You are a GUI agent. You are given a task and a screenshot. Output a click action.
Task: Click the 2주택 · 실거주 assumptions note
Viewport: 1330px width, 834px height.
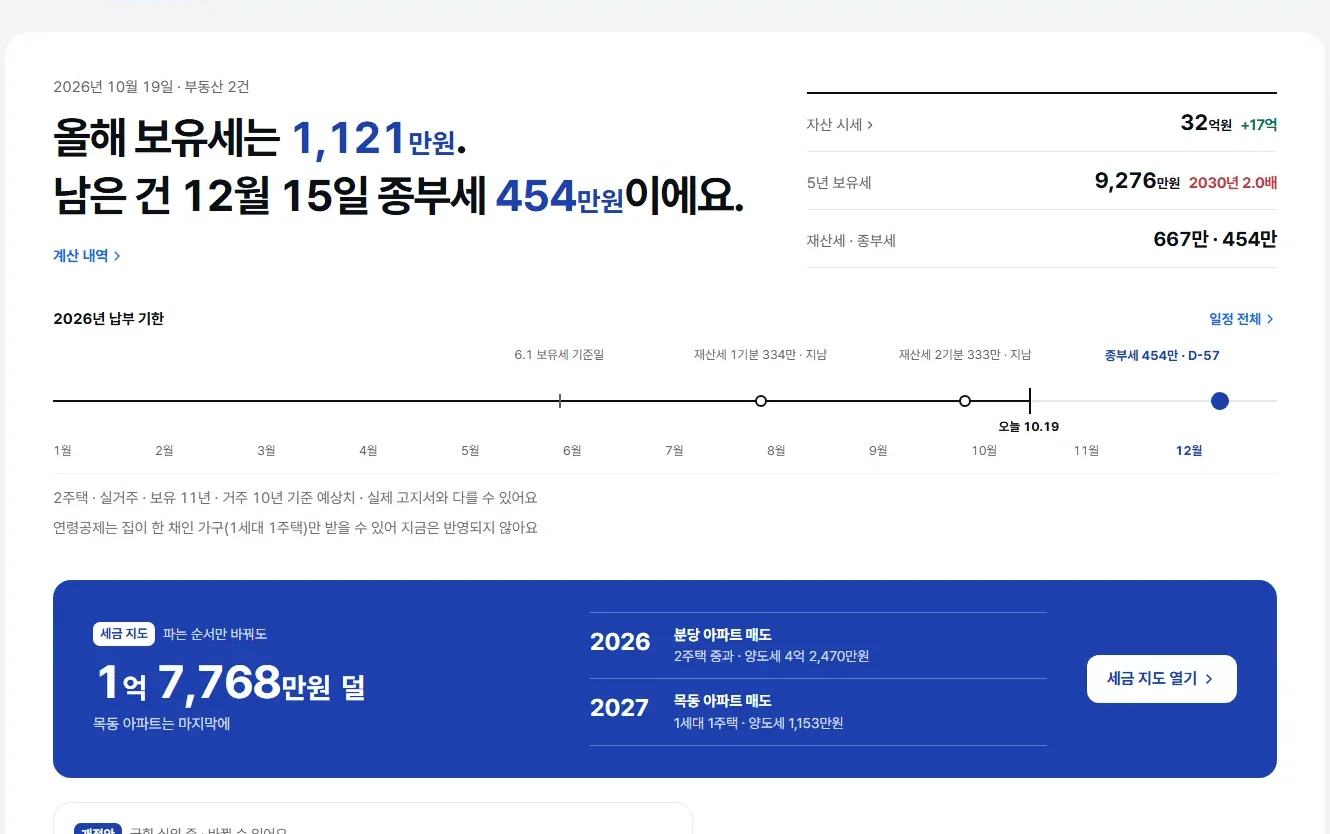click(296, 498)
